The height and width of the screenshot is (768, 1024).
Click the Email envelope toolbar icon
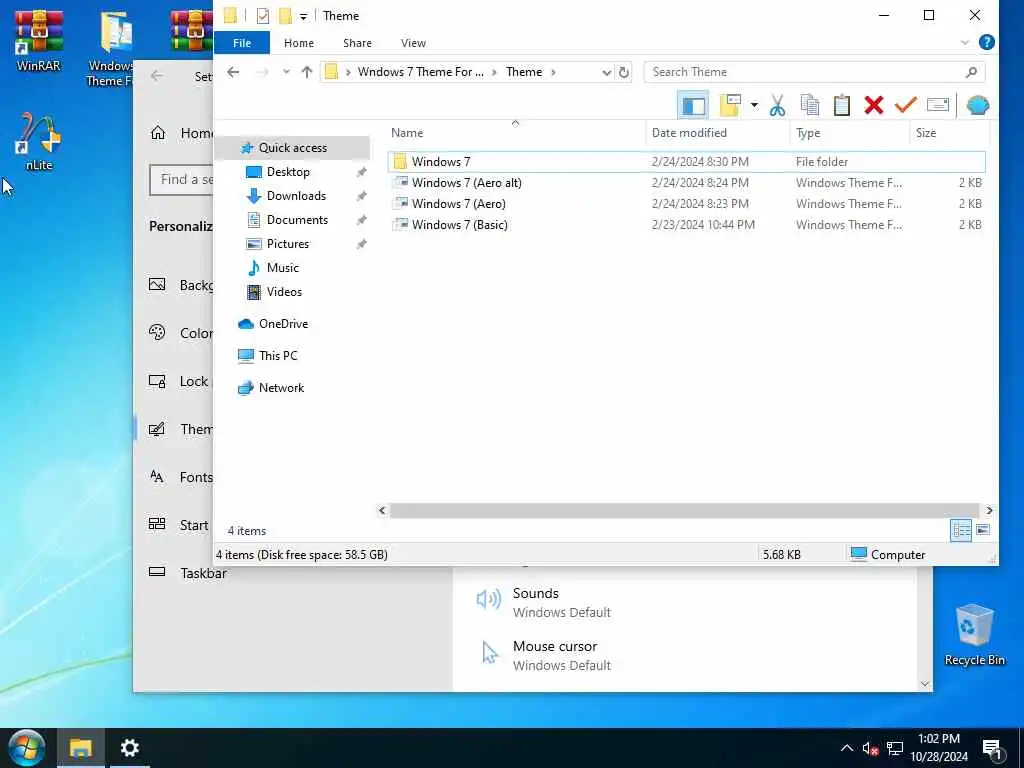[938, 105]
